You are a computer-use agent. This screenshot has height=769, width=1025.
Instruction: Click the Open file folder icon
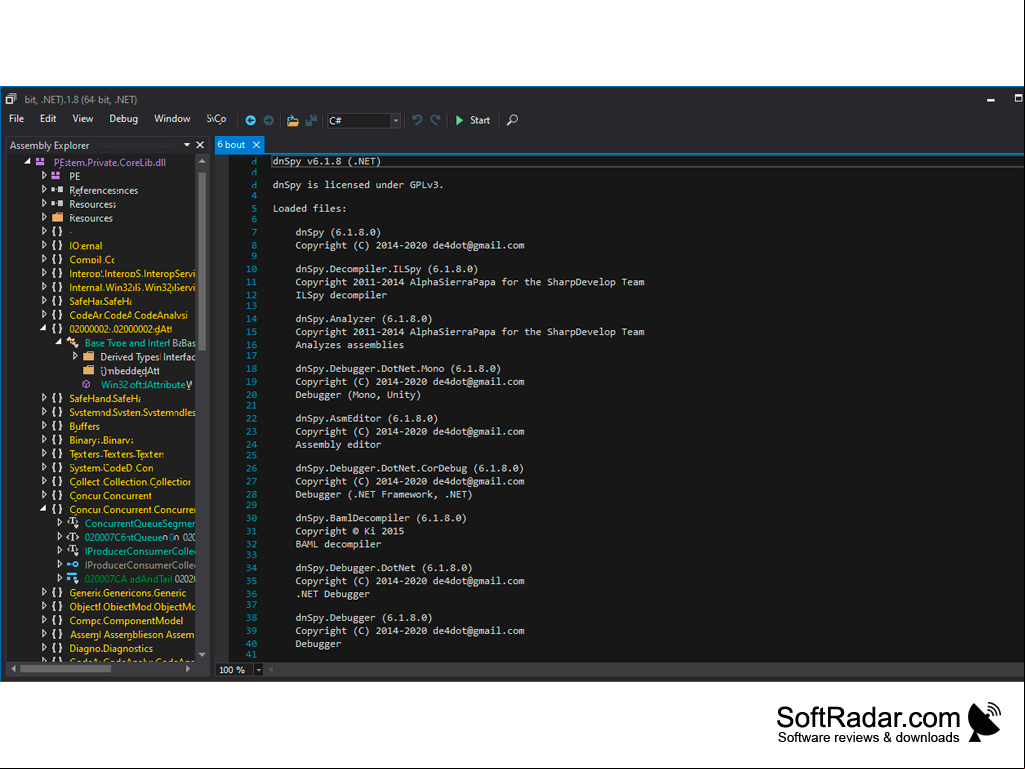tap(293, 120)
